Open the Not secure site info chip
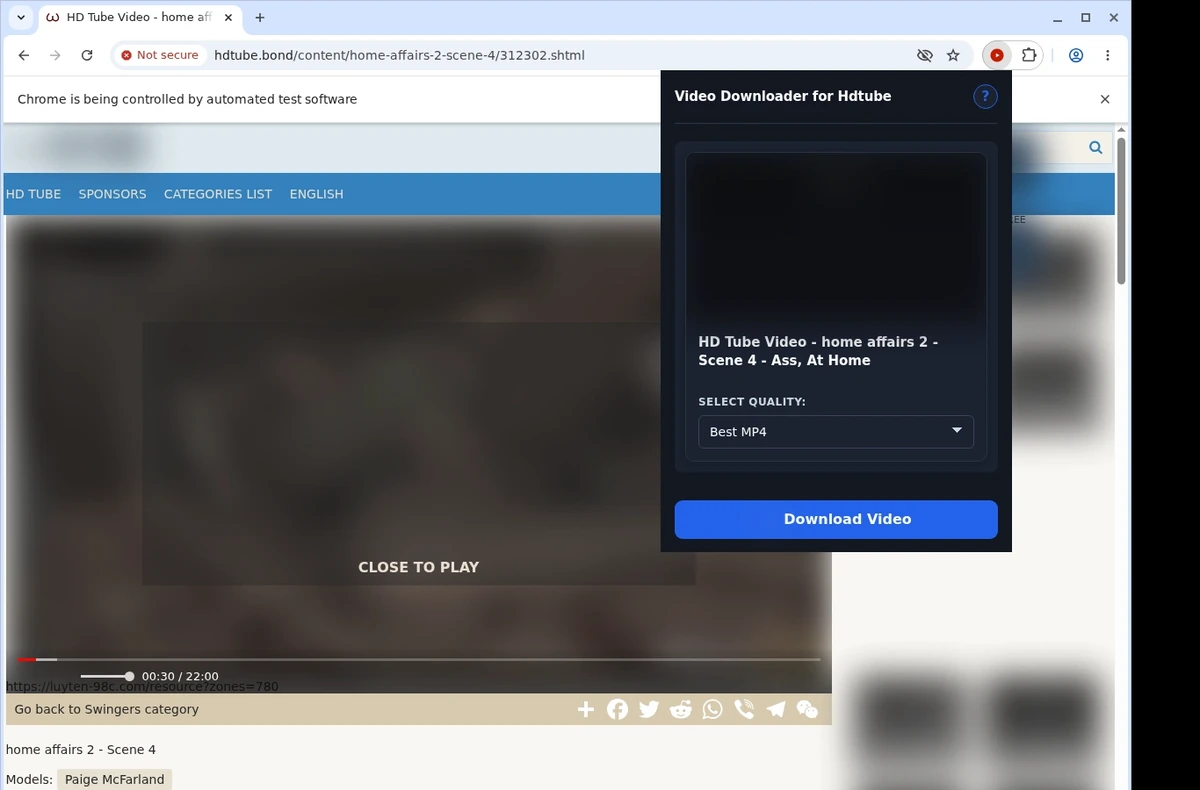The image size is (1200, 790). [x=160, y=55]
